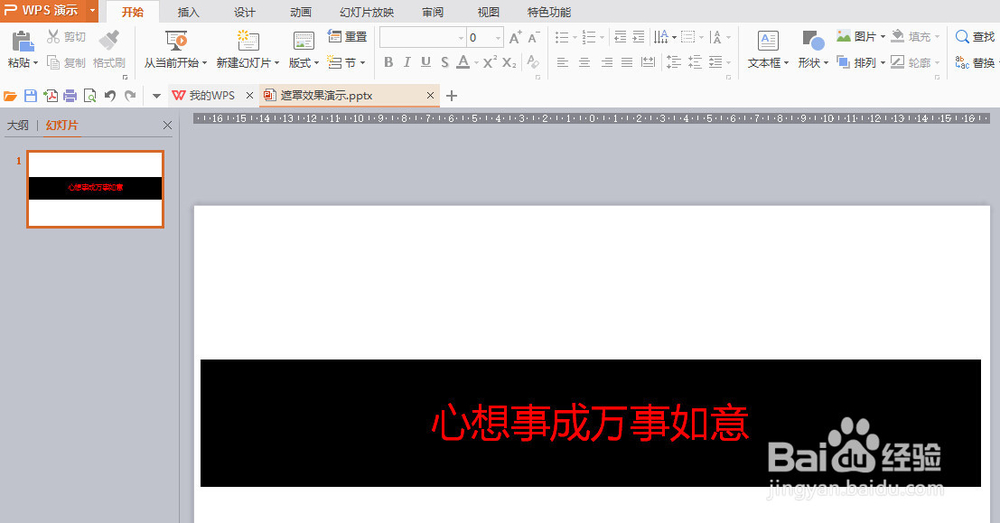Open the 轮廓 outline color control

[915, 63]
